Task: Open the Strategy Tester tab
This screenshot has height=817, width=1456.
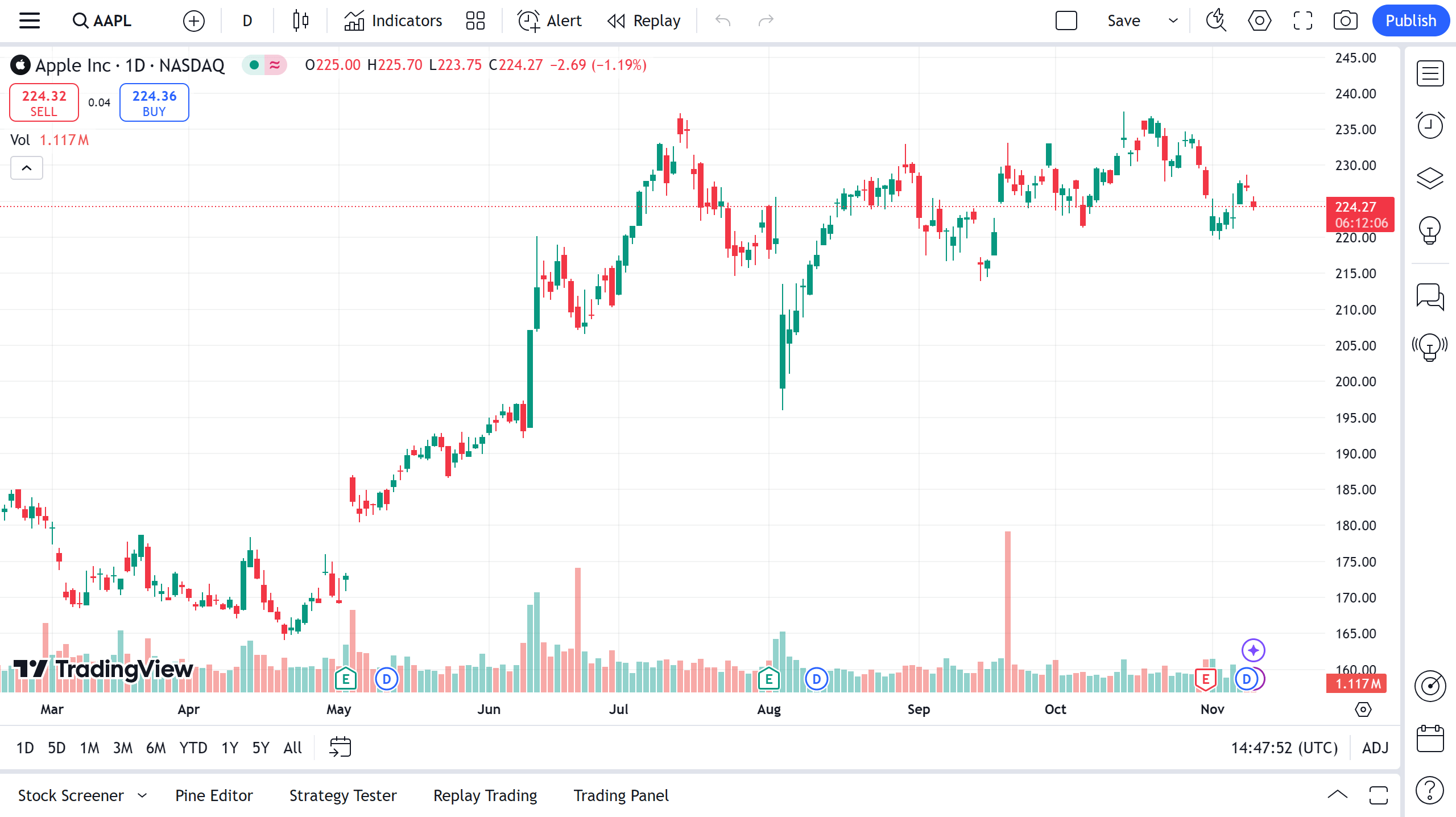Action: click(343, 795)
